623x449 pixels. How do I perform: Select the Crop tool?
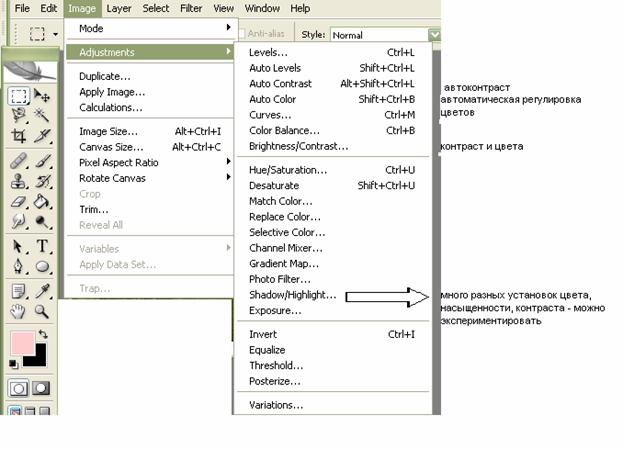pyautogui.click(x=18, y=136)
